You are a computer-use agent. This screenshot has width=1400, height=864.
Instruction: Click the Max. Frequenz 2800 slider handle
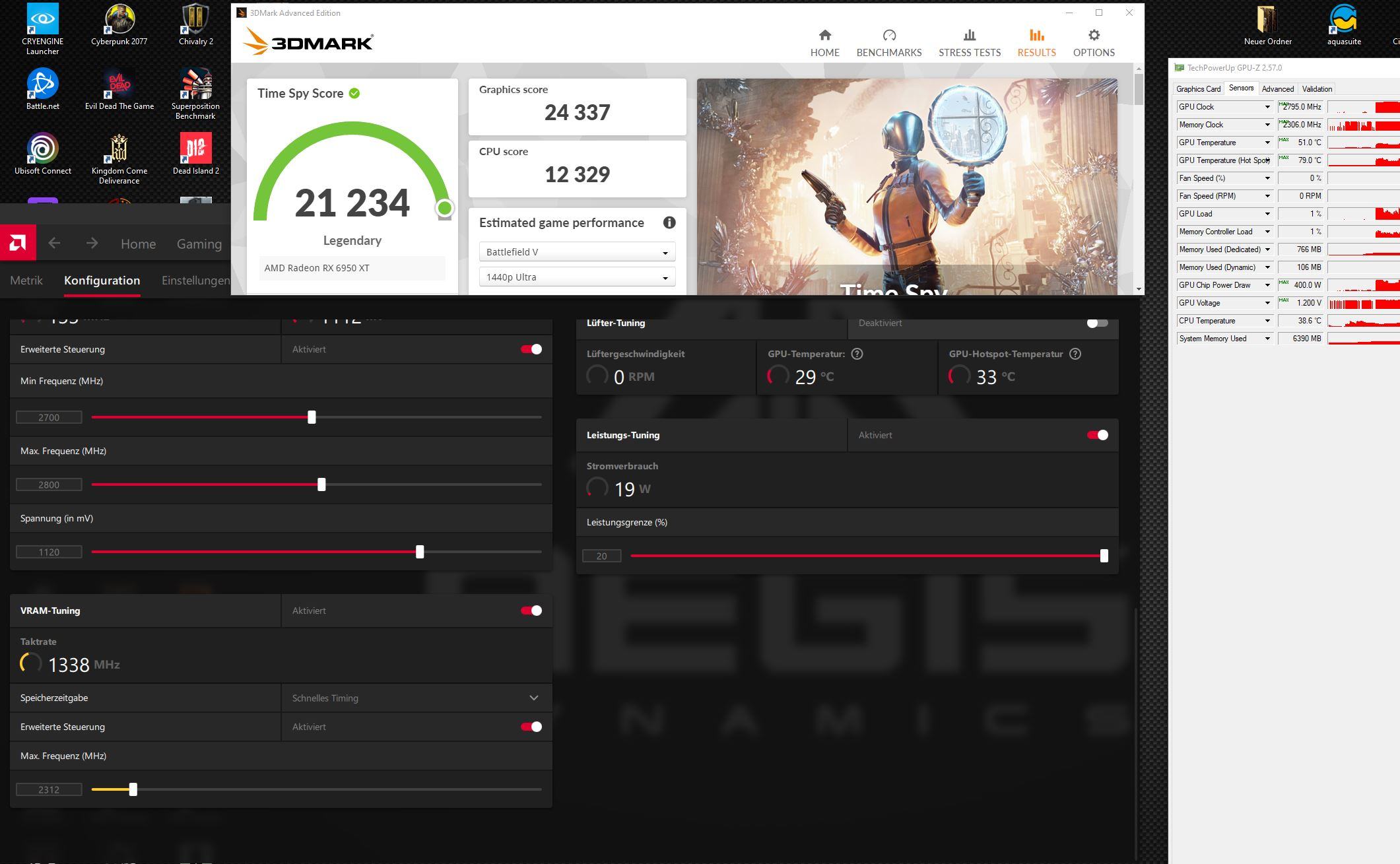(x=321, y=484)
